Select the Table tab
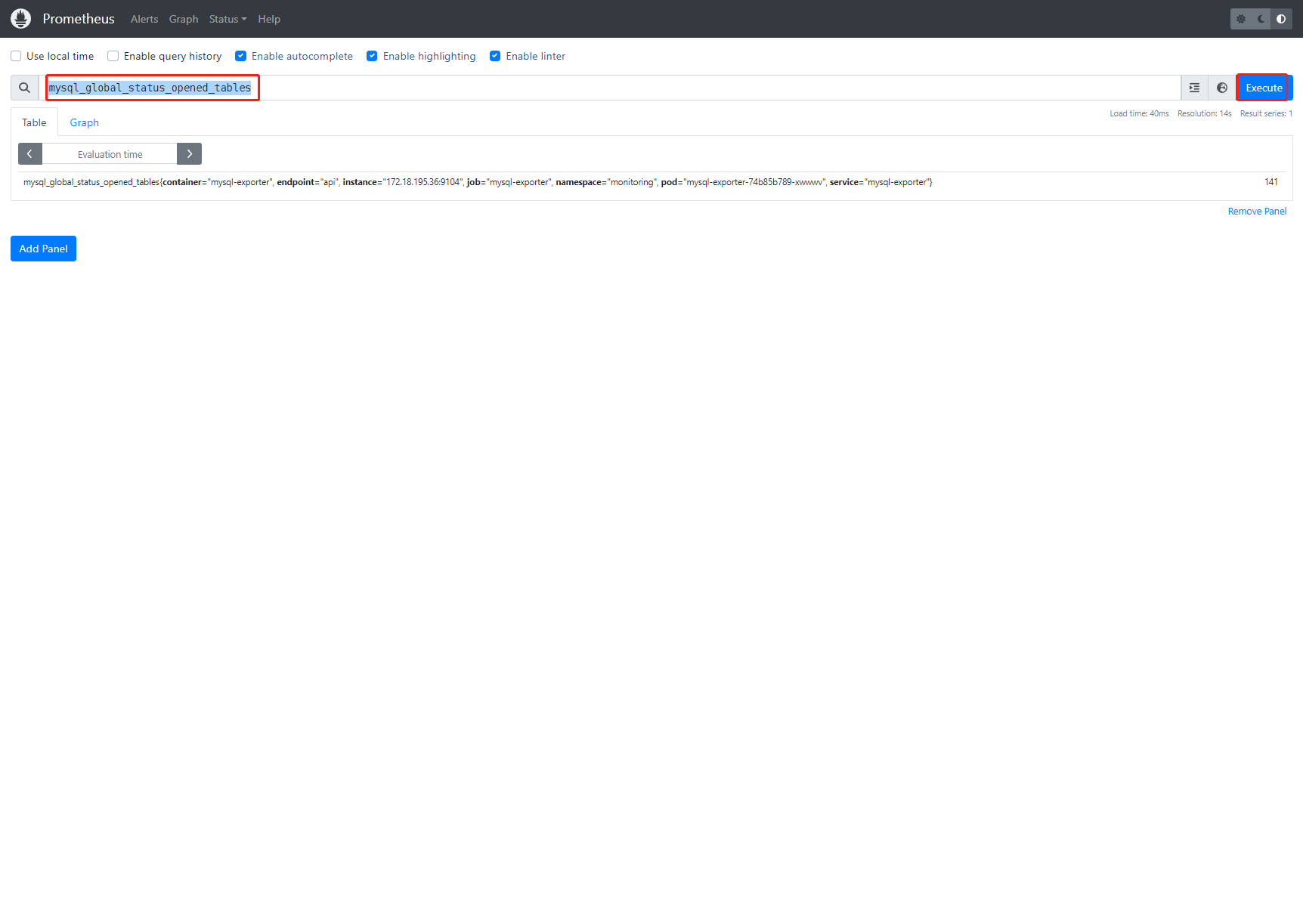This screenshot has height=924, width=1303. (34, 122)
